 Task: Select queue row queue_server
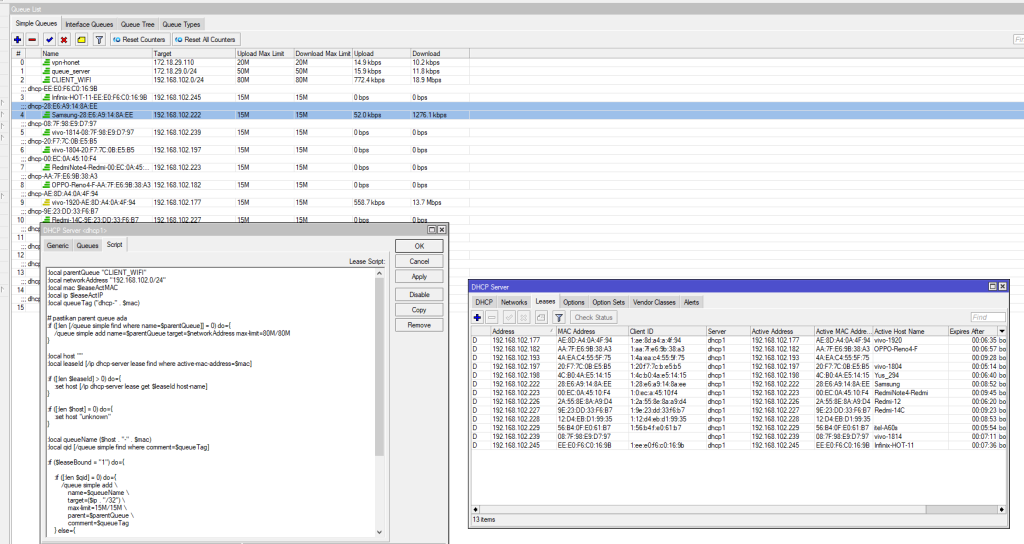point(240,71)
